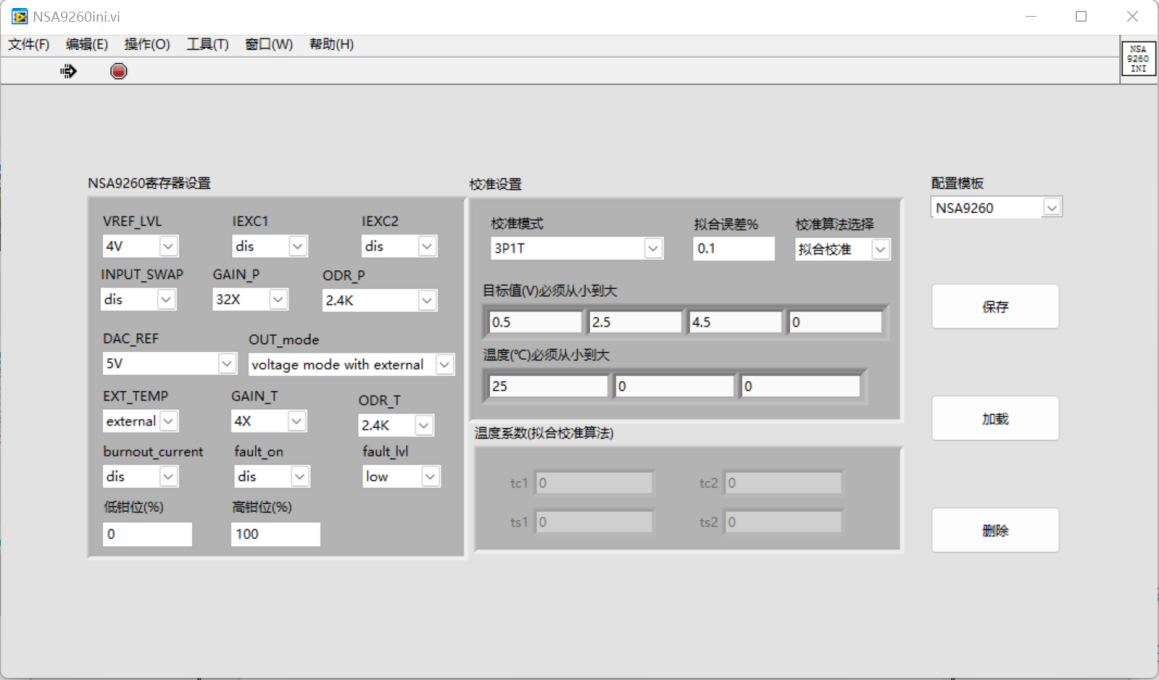Open the OUT_mode voltage mode dropdown

coord(444,365)
